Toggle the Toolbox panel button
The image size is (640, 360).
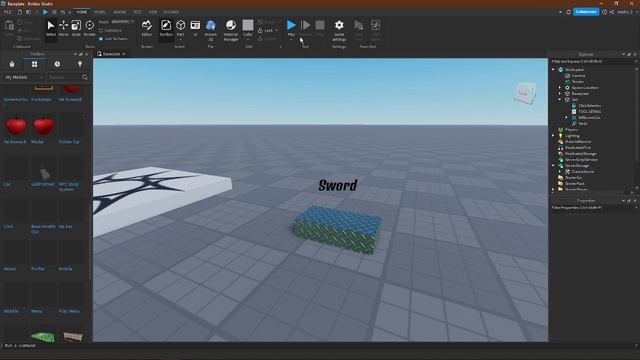[x=166, y=29]
